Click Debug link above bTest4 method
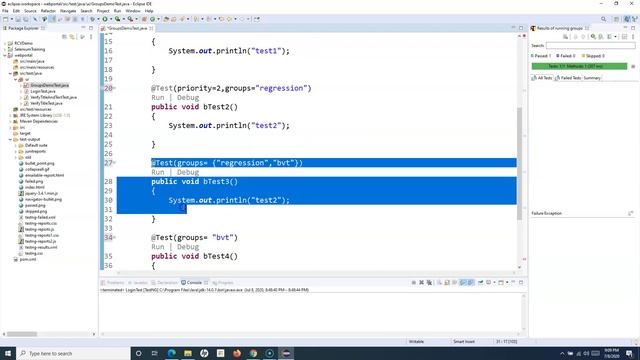Image resolution: width=640 pixels, height=360 pixels. (x=188, y=247)
